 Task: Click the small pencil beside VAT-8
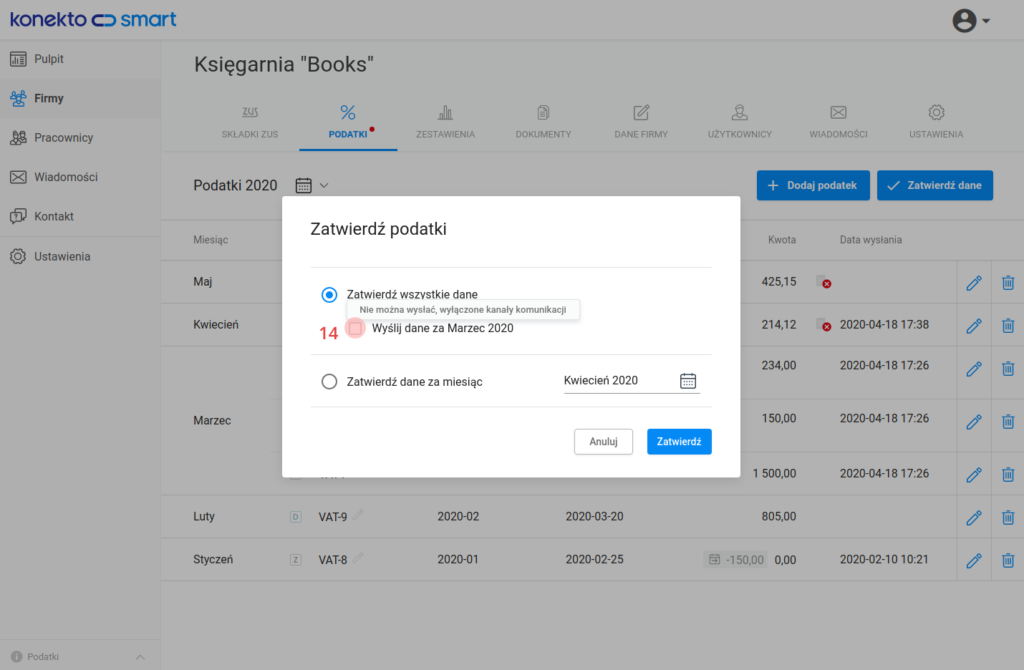358,558
